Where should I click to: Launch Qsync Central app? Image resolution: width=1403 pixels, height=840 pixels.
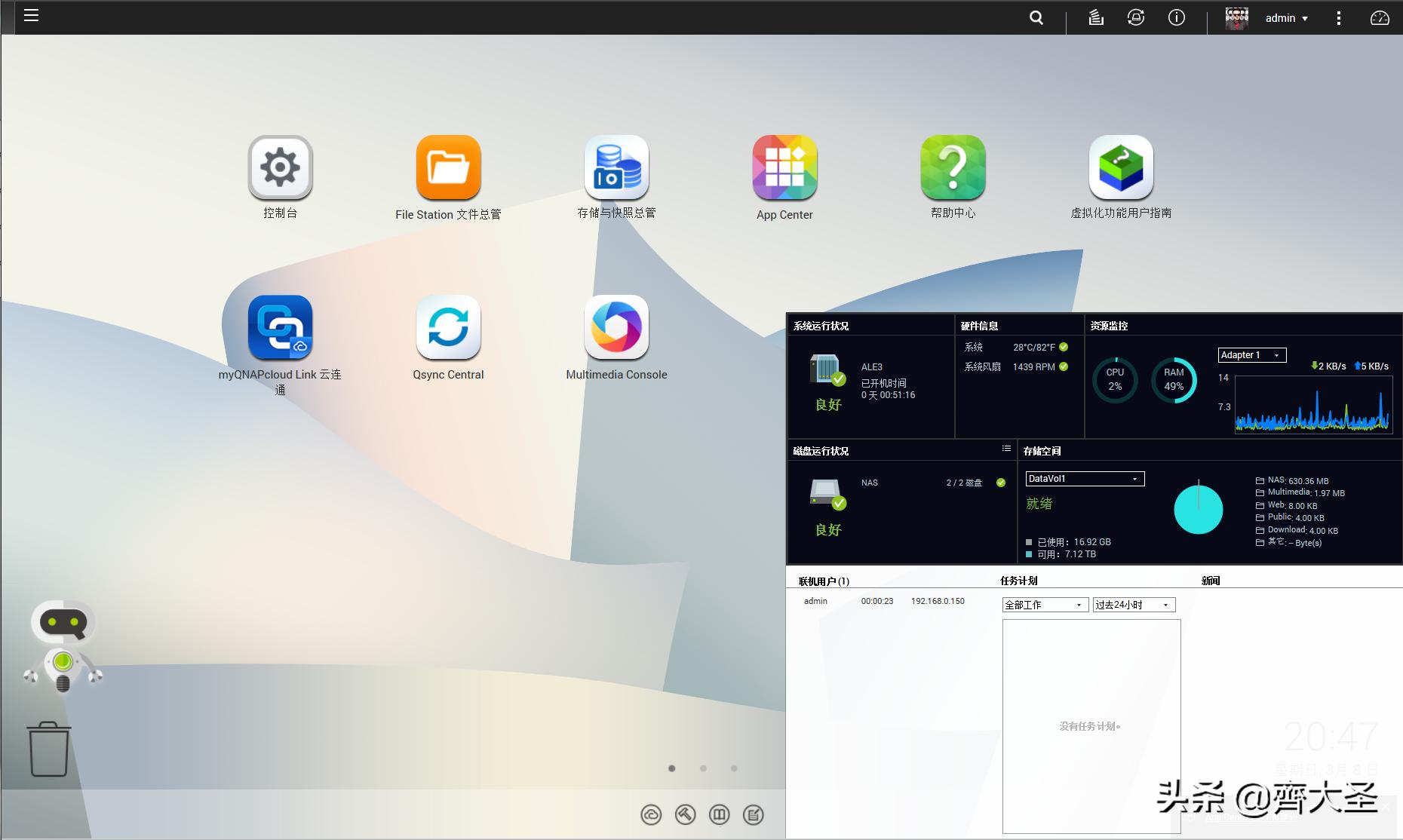pos(448,327)
